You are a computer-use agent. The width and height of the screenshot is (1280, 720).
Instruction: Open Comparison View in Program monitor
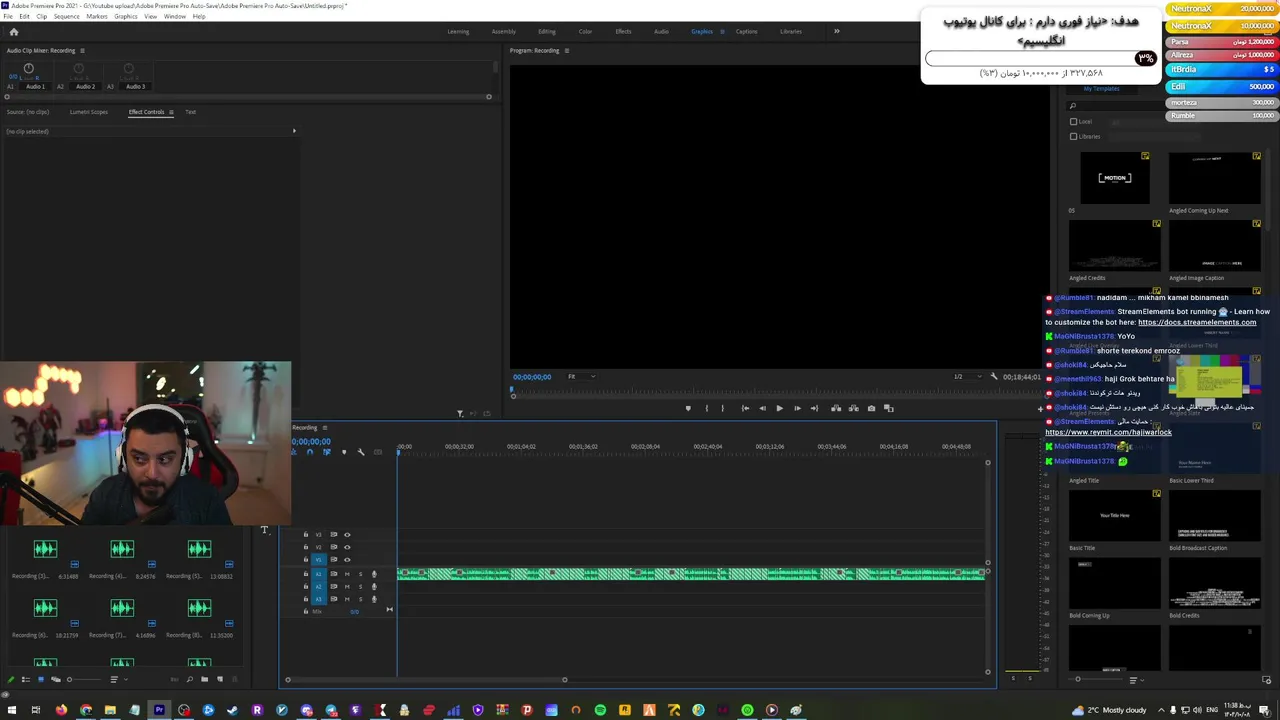pyautogui.click(x=888, y=408)
